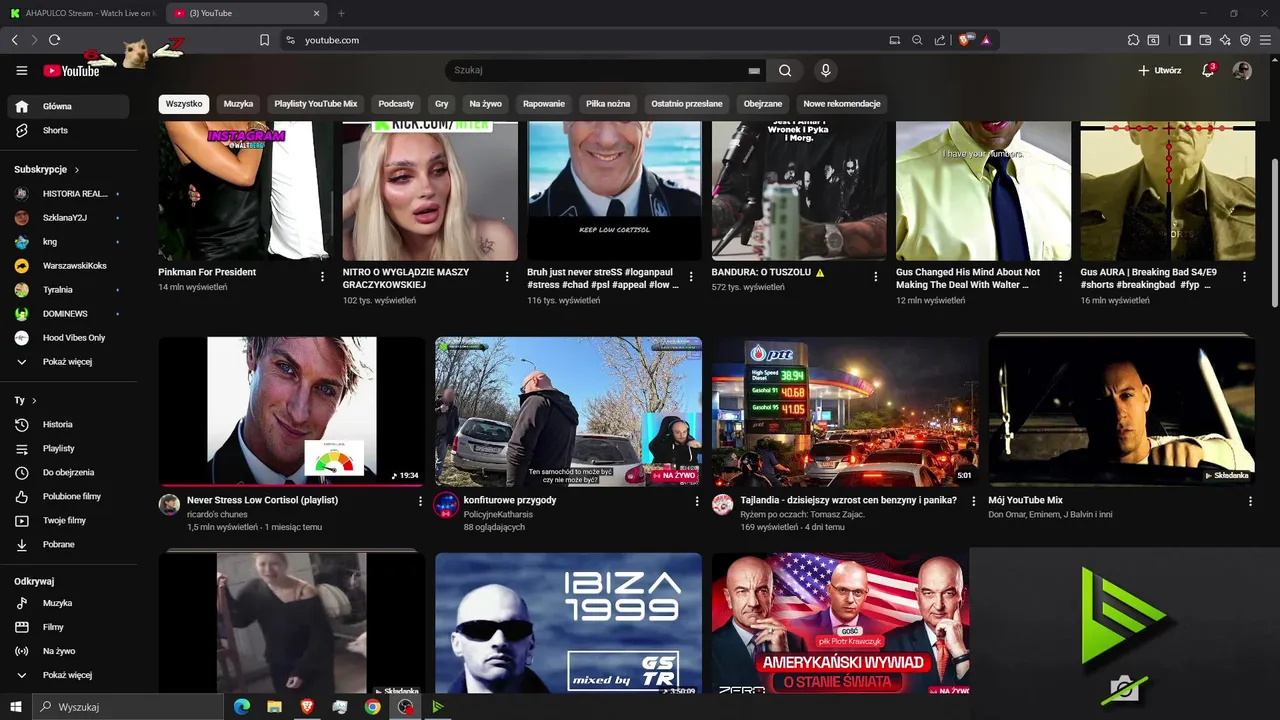Open the browser extensions puzzle icon
Screen dimensions: 1280x720
[x=1133, y=40]
